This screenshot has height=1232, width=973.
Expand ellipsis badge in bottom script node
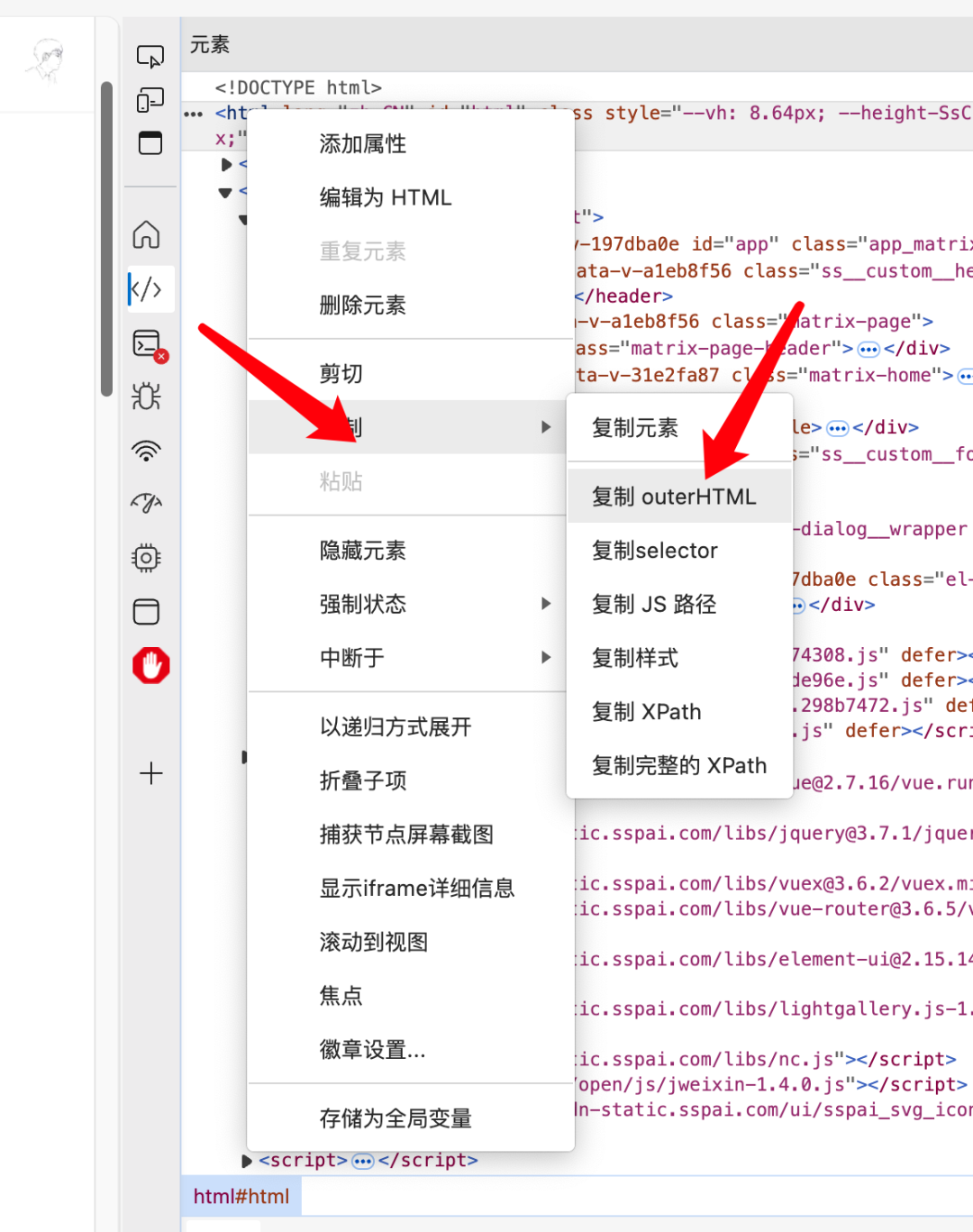click(363, 1161)
